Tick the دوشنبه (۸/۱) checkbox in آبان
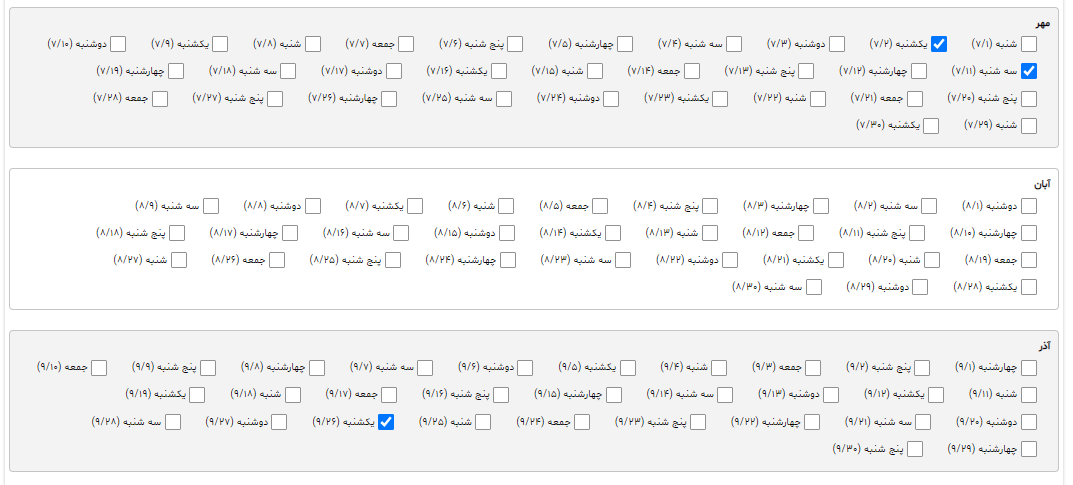Screen dimensions: 1073x485 pos(1029,206)
